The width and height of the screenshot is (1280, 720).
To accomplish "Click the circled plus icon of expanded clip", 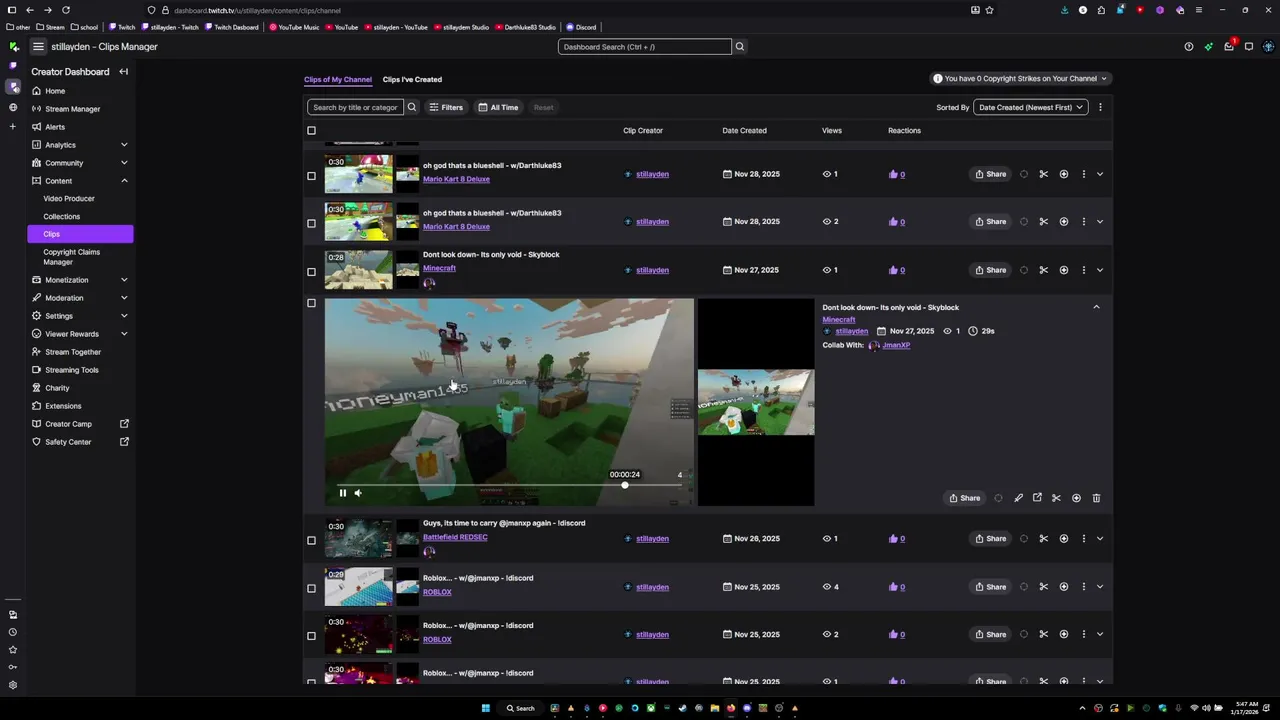I will (x=1076, y=498).
